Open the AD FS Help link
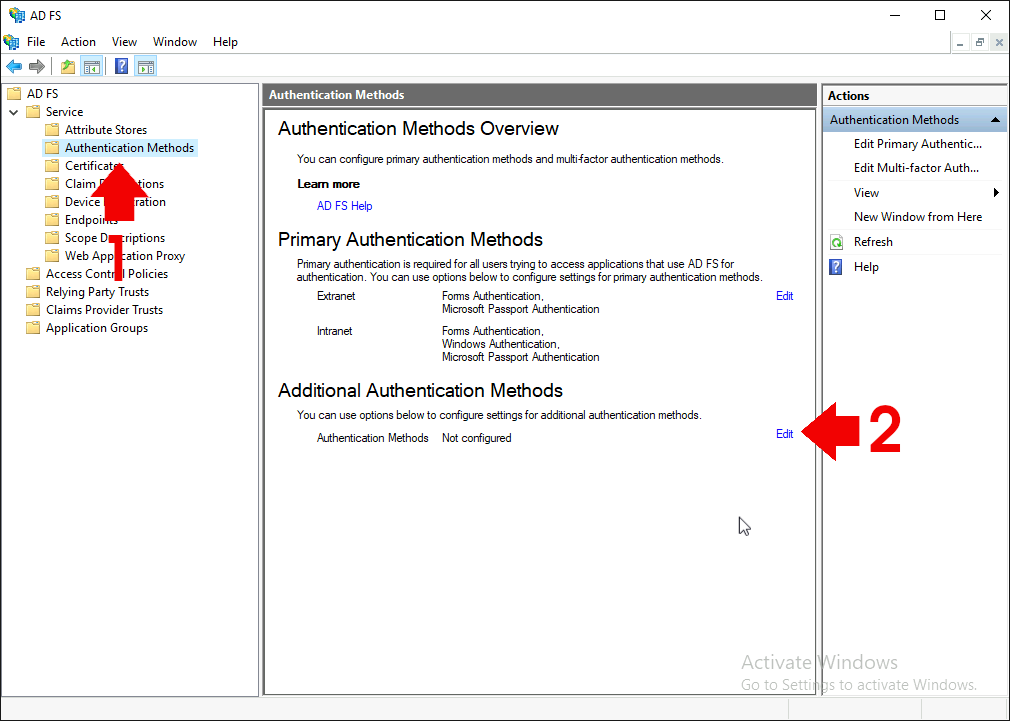The height and width of the screenshot is (721, 1010). [x=345, y=206]
